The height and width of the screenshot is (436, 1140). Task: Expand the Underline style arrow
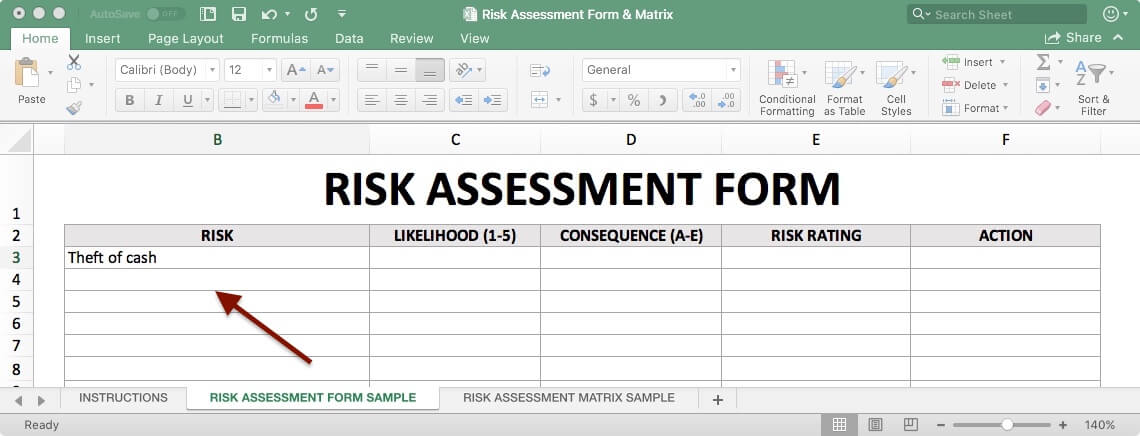207,100
